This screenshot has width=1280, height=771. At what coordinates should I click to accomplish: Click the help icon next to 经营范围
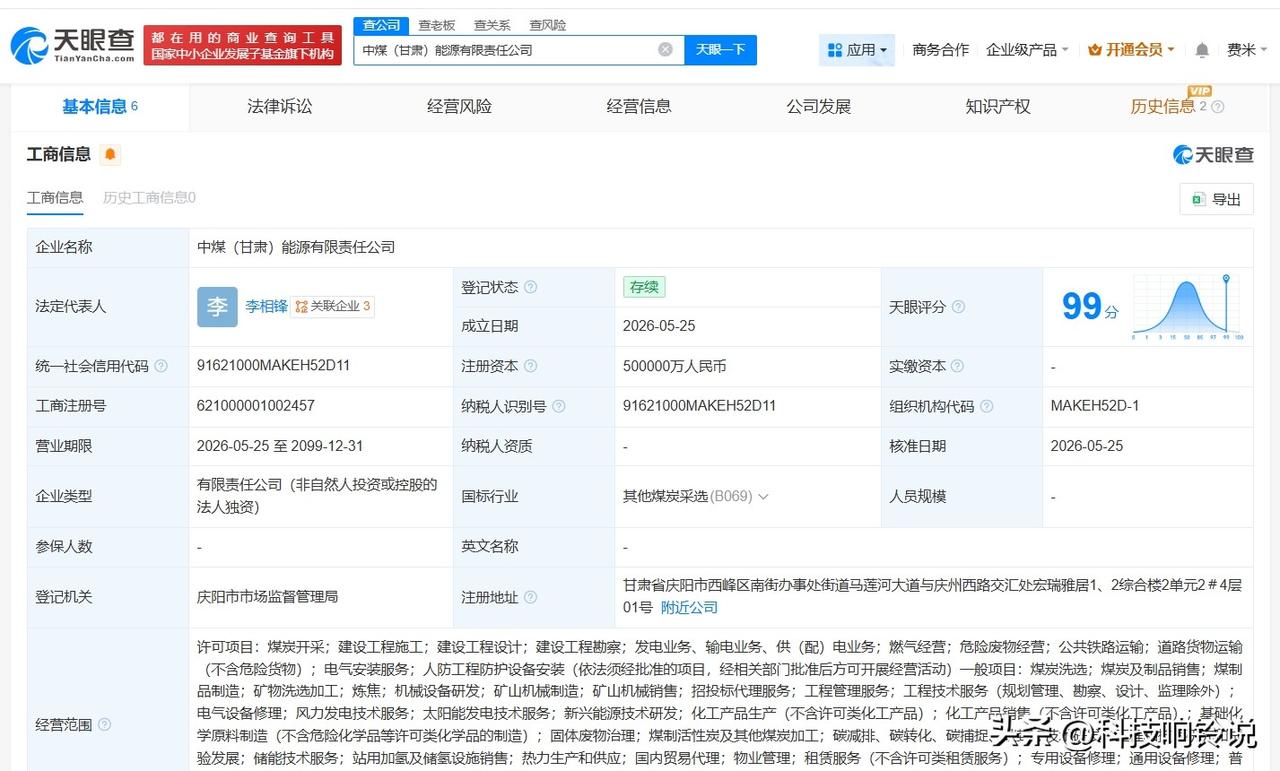coord(104,724)
